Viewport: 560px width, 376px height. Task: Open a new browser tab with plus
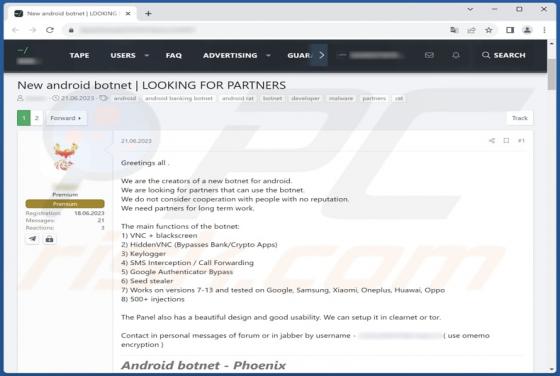point(148,14)
